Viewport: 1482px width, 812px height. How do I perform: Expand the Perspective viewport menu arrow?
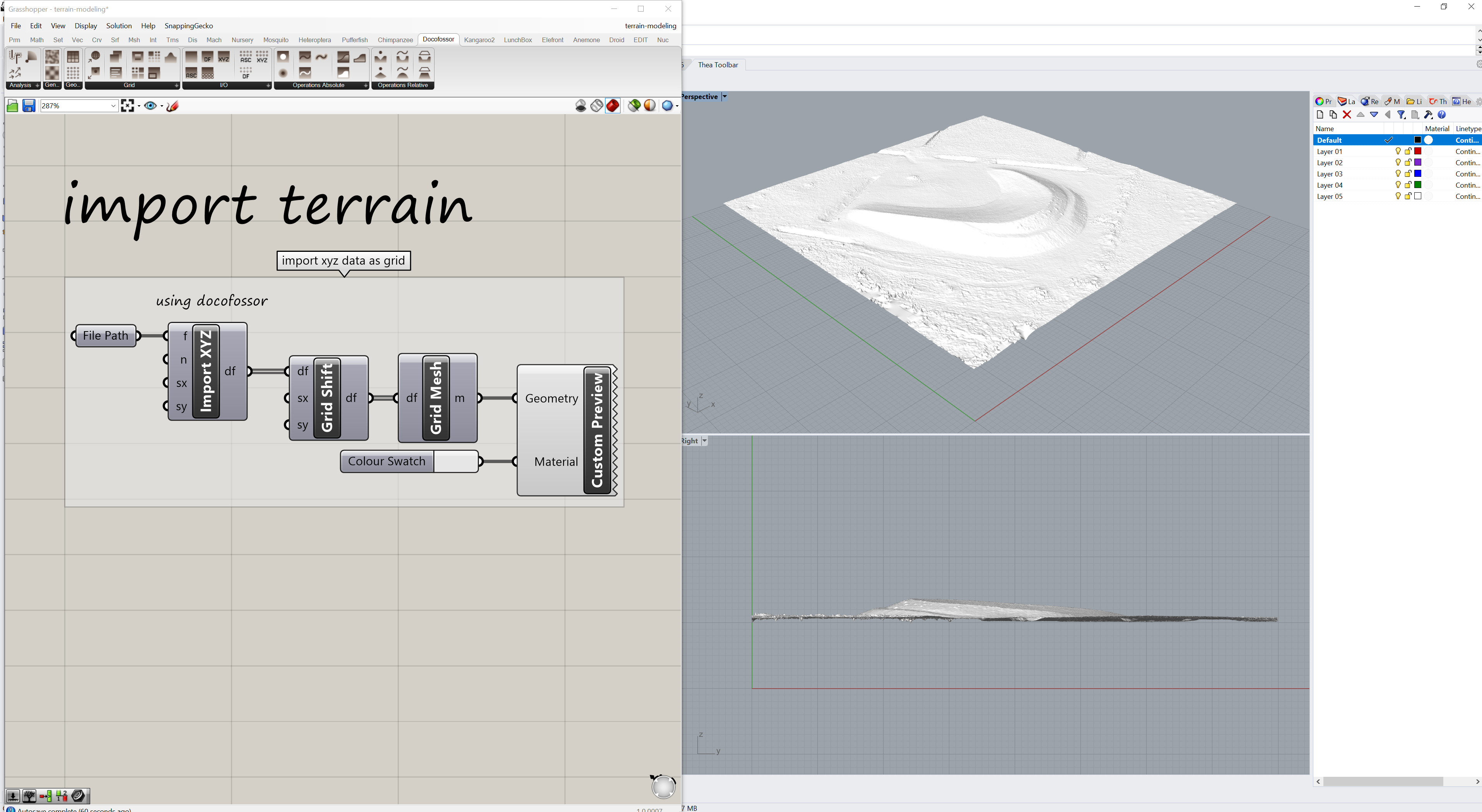(725, 97)
